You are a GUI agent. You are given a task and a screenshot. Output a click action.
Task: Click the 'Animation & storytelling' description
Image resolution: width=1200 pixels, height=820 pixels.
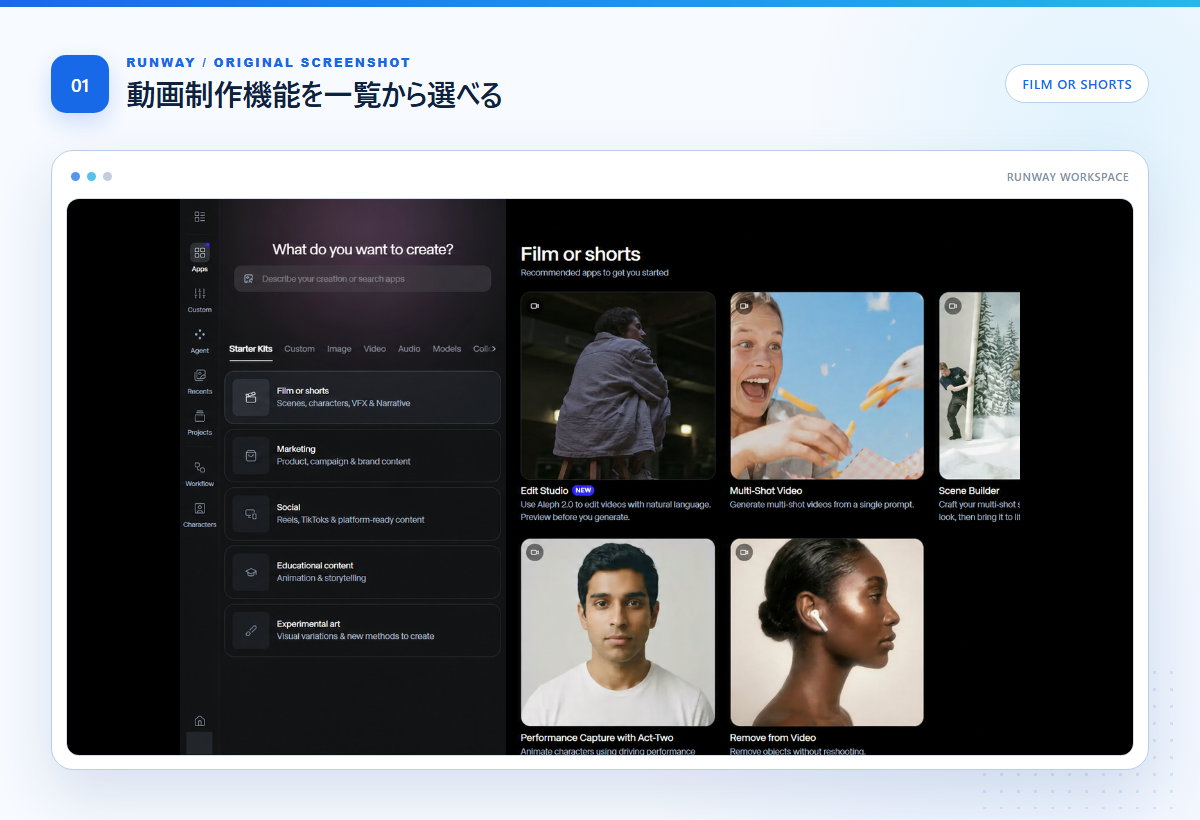321,578
